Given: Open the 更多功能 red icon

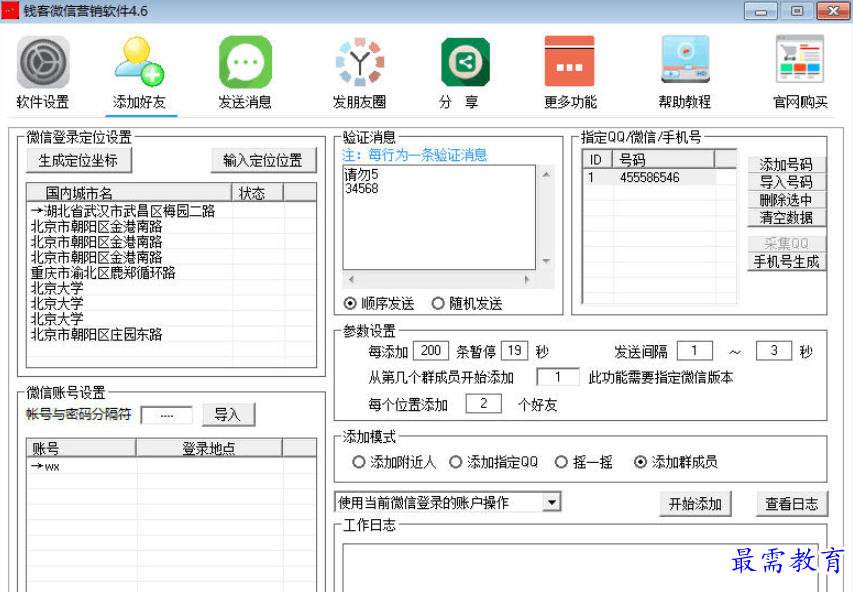Looking at the screenshot, I should (570, 61).
